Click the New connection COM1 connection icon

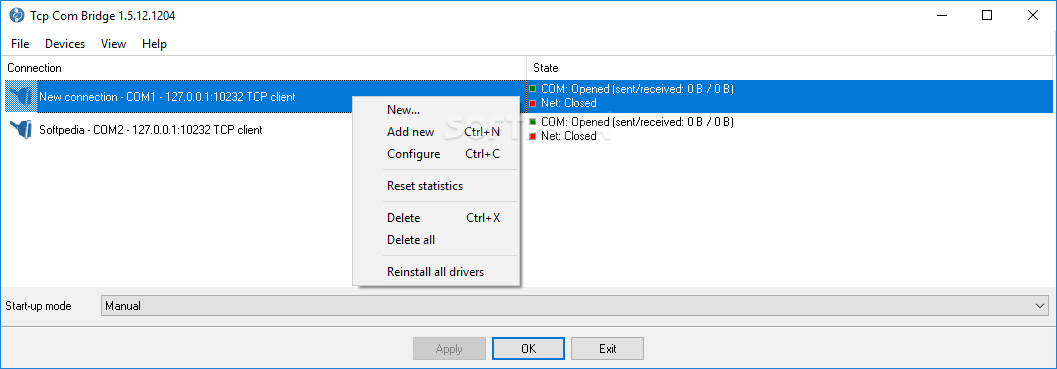coord(20,96)
